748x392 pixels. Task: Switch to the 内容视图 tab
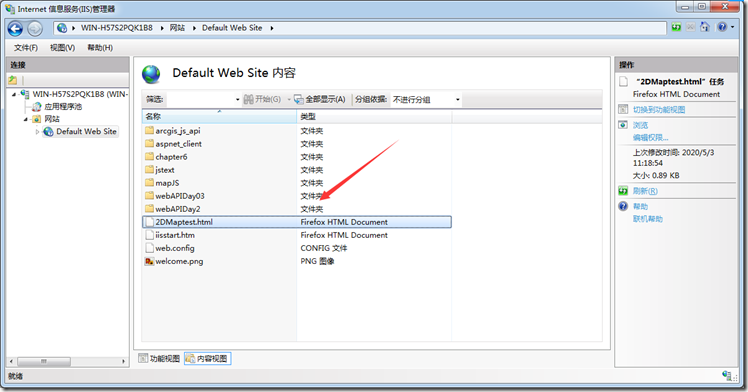click(x=208, y=358)
